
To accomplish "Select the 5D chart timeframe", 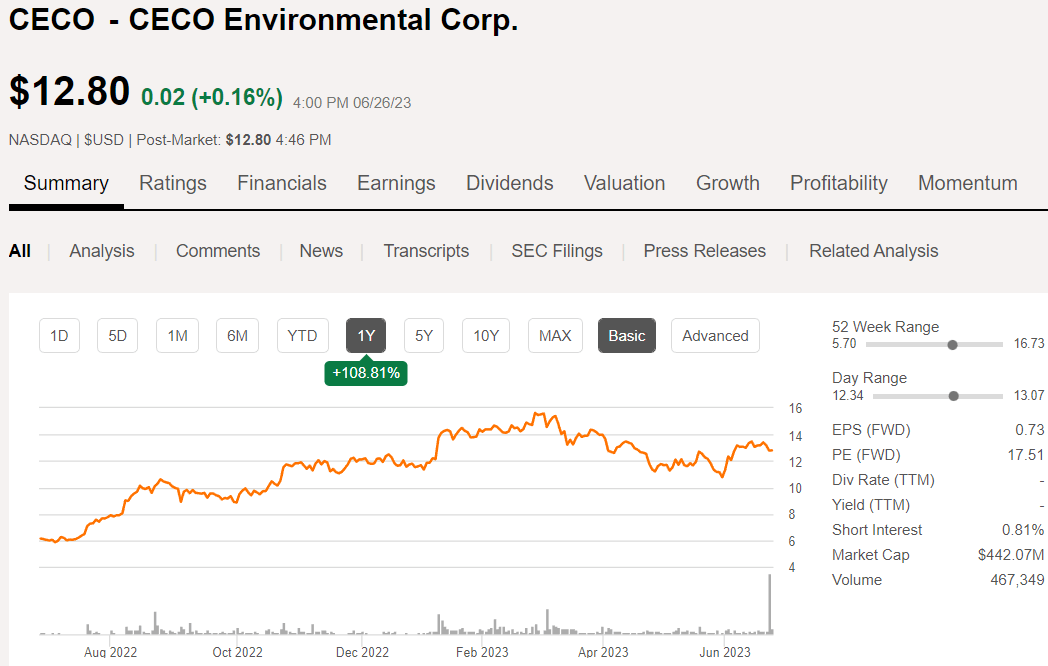I will (x=117, y=335).
